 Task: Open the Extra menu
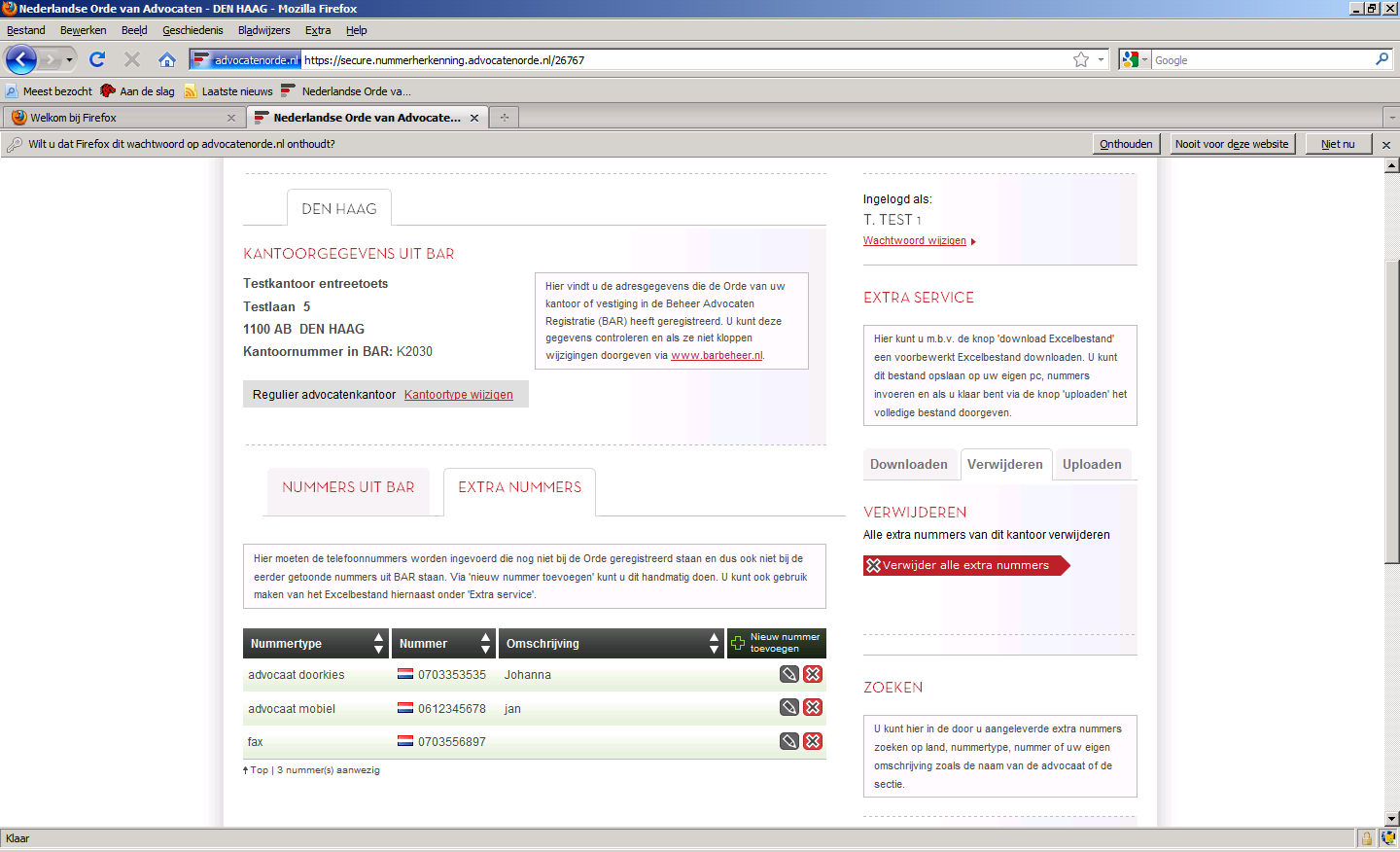(x=318, y=30)
